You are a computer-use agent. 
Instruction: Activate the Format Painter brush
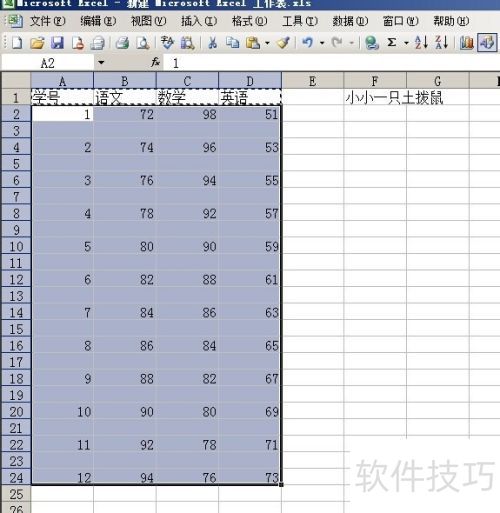pos(283,43)
